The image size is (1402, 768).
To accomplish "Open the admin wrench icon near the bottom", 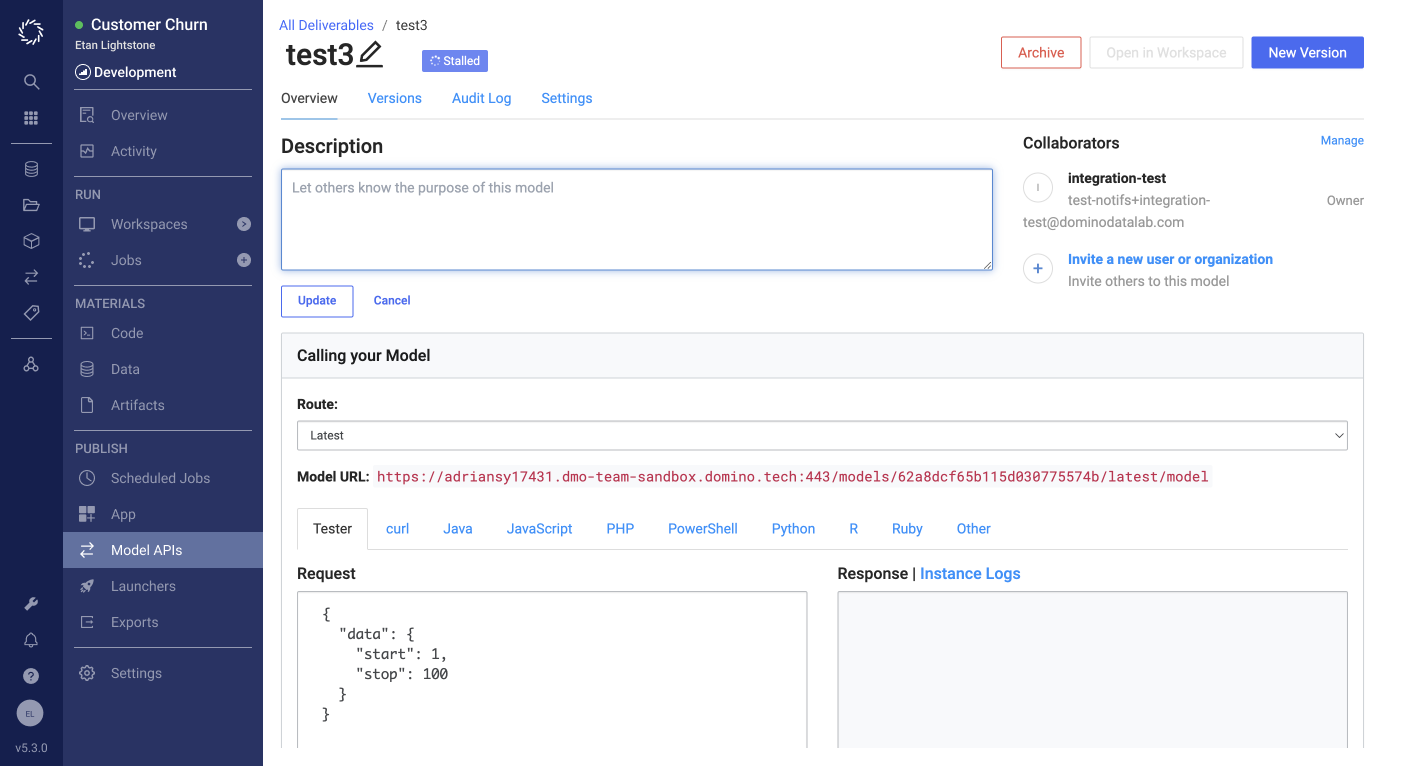I will [30, 603].
